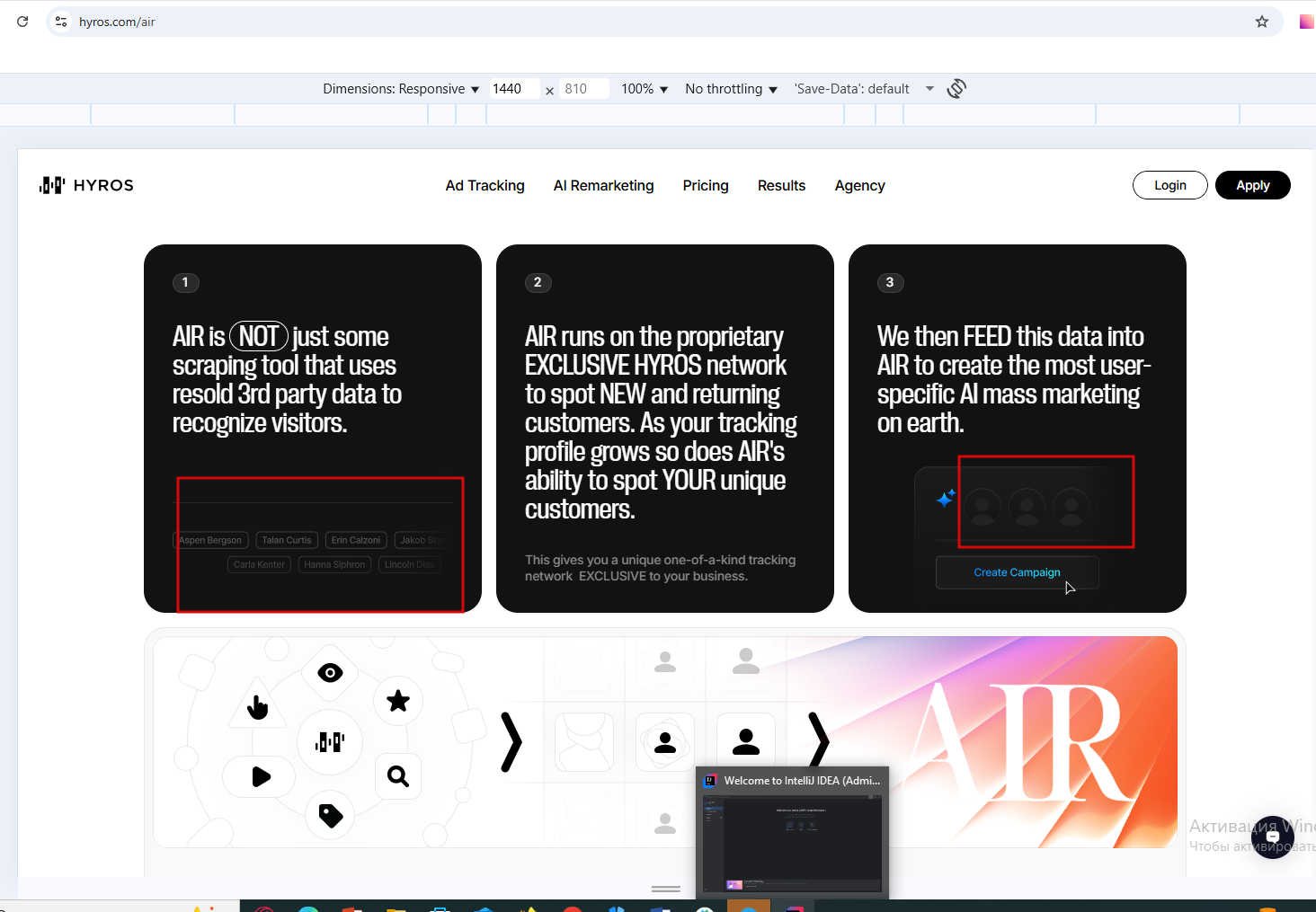Open the Ad Tracking nav item
The width and height of the screenshot is (1316, 912).
pos(485,185)
